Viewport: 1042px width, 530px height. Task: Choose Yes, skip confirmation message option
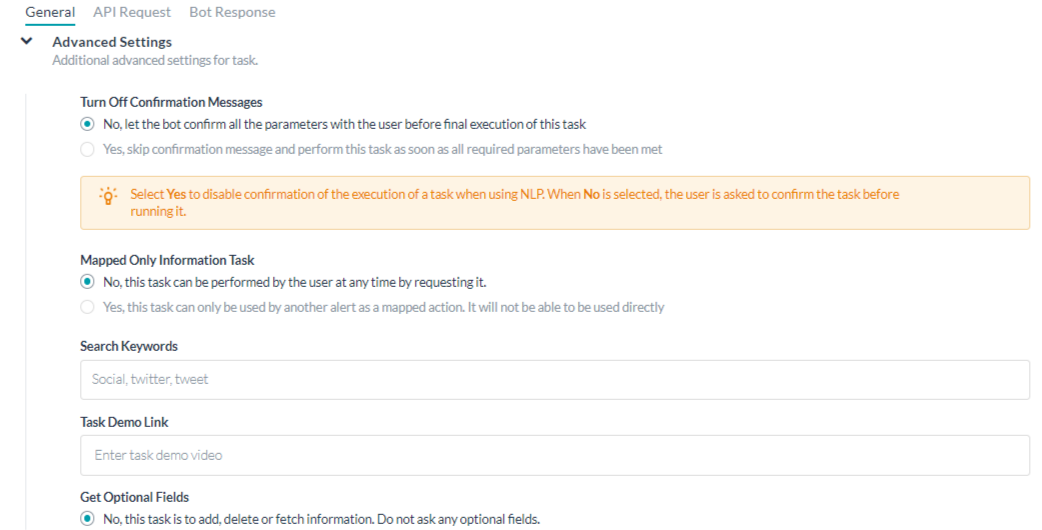pos(87,149)
